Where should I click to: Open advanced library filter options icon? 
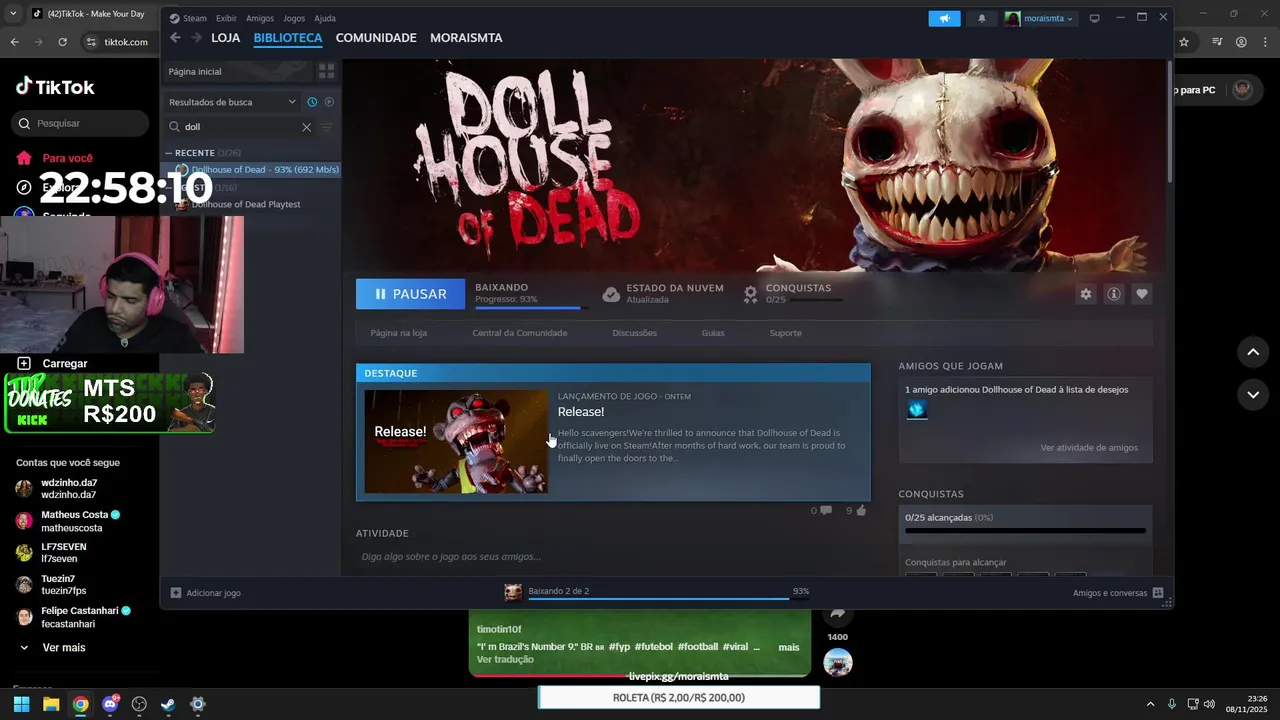[x=326, y=127]
